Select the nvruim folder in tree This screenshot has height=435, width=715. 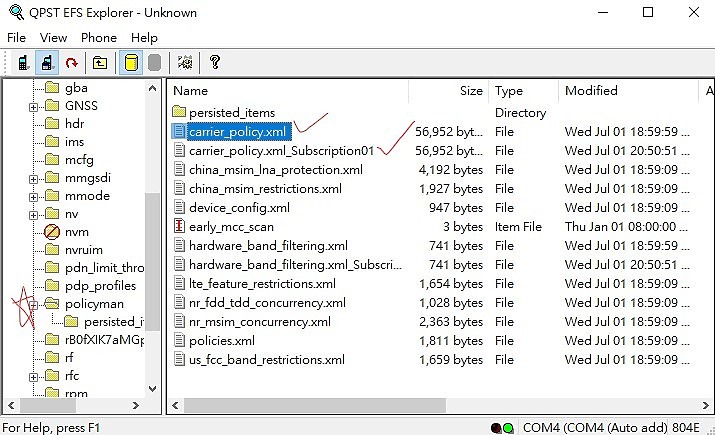(x=83, y=250)
